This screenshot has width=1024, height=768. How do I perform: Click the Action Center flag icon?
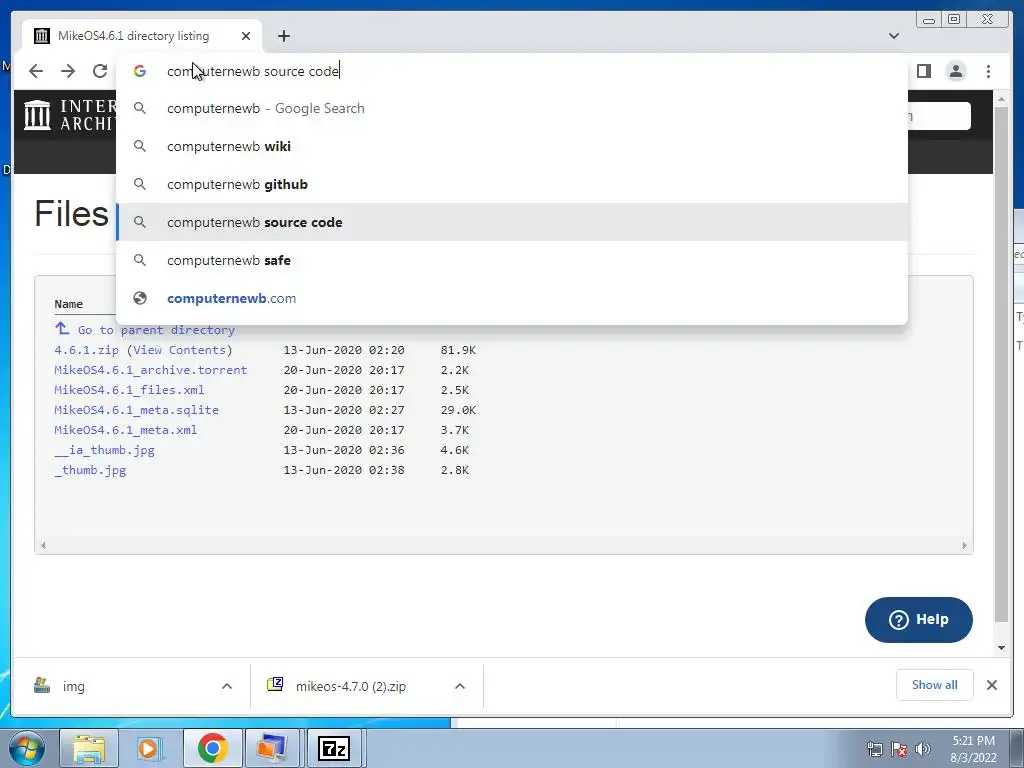(899, 749)
